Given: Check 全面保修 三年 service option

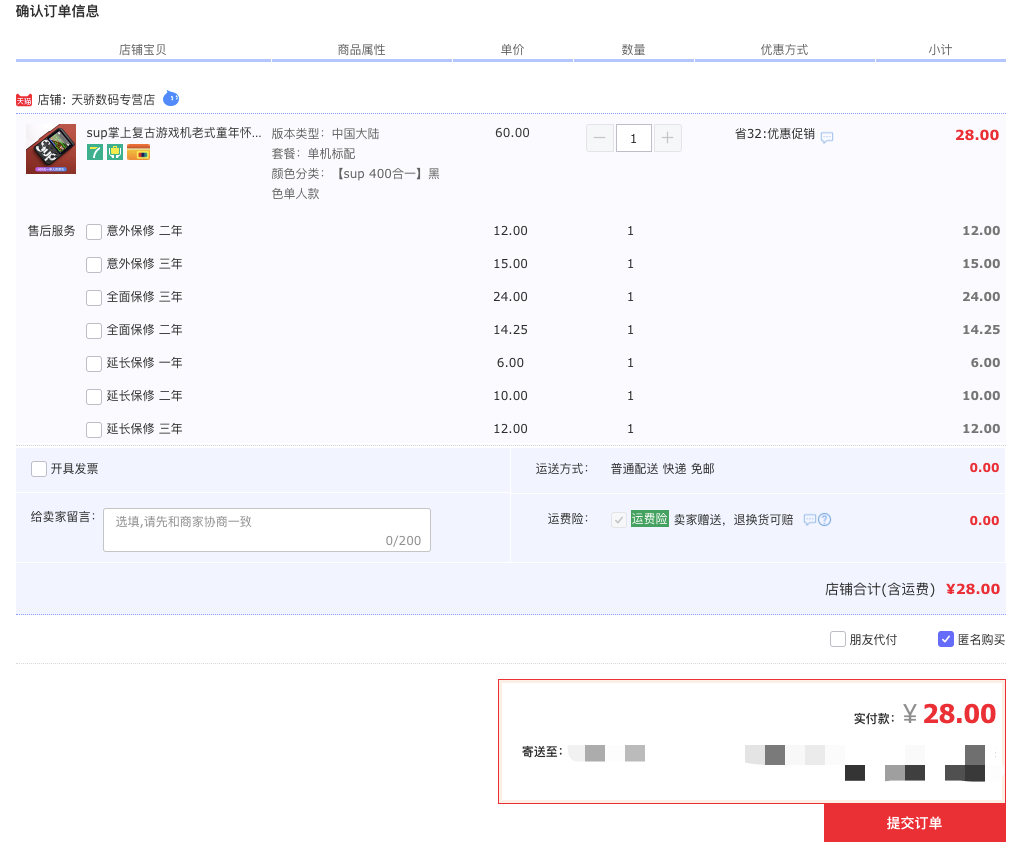Looking at the screenshot, I should [94, 297].
